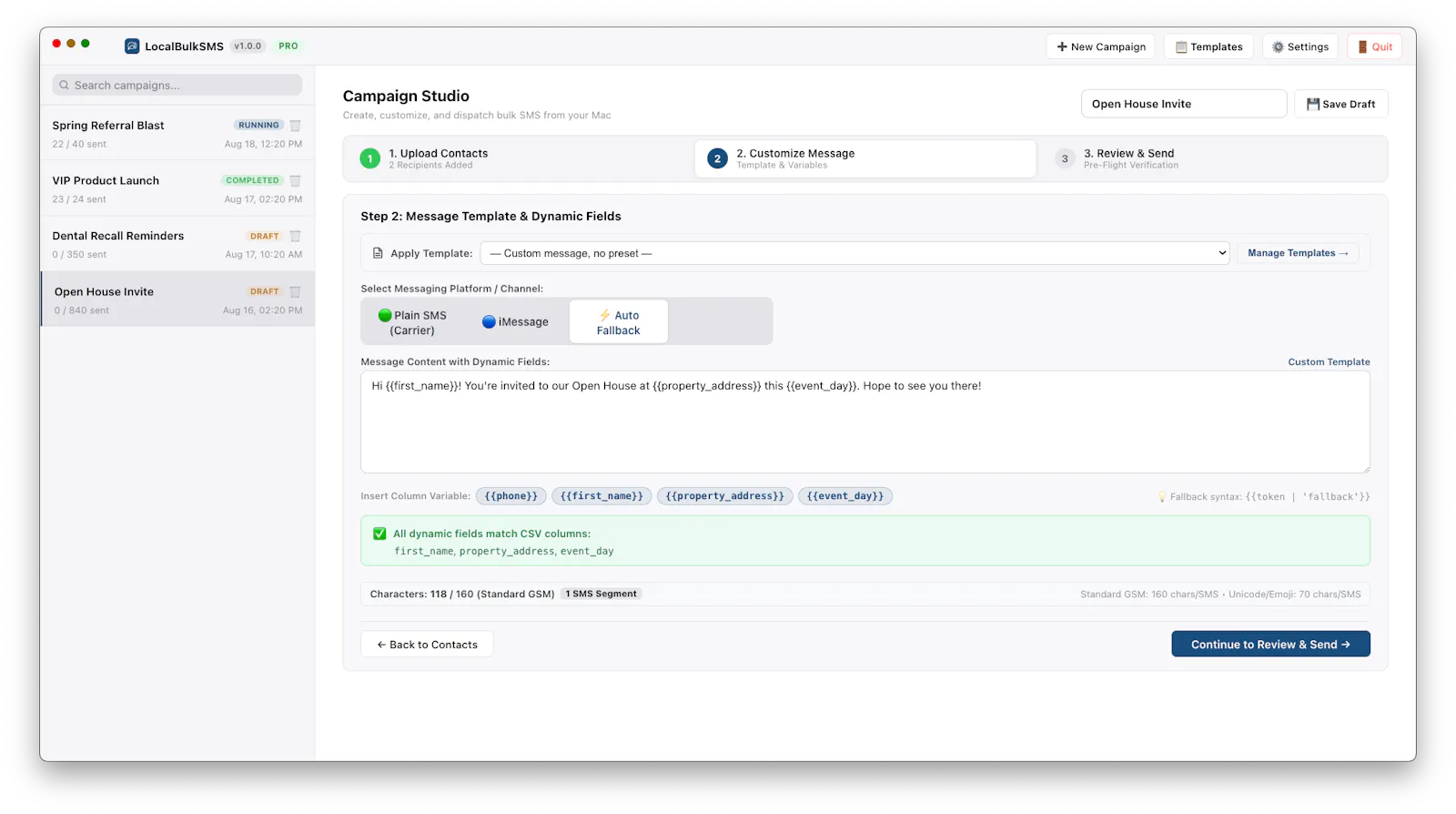The width and height of the screenshot is (1456, 814).
Task: Select Auto Fallback channel option
Action: [619, 322]
